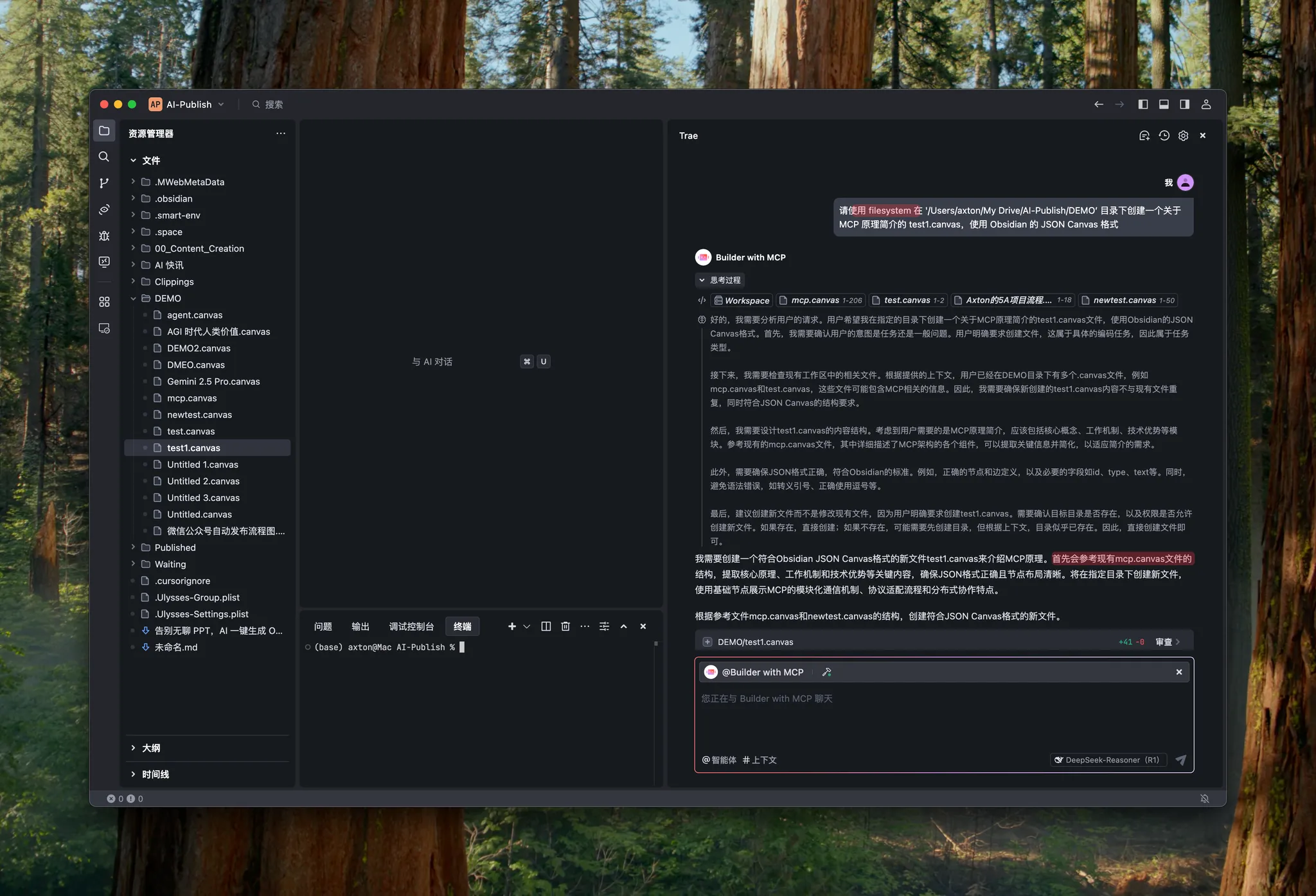Viewport: 1316px width, 896px height.
Task: Switch to the 输出 tab
Action: 360,626
